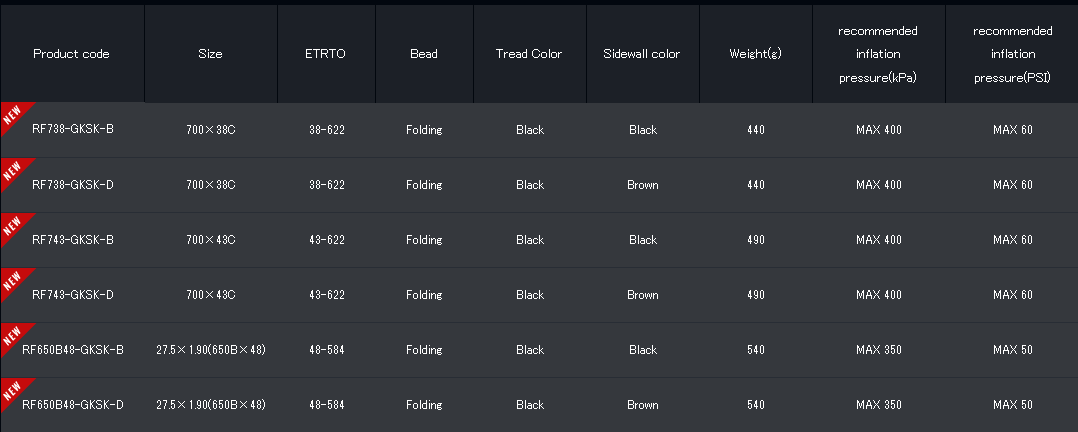Click the recommended inflation pressure(kPa) header
1078x432 pixels.
(878, 54)
